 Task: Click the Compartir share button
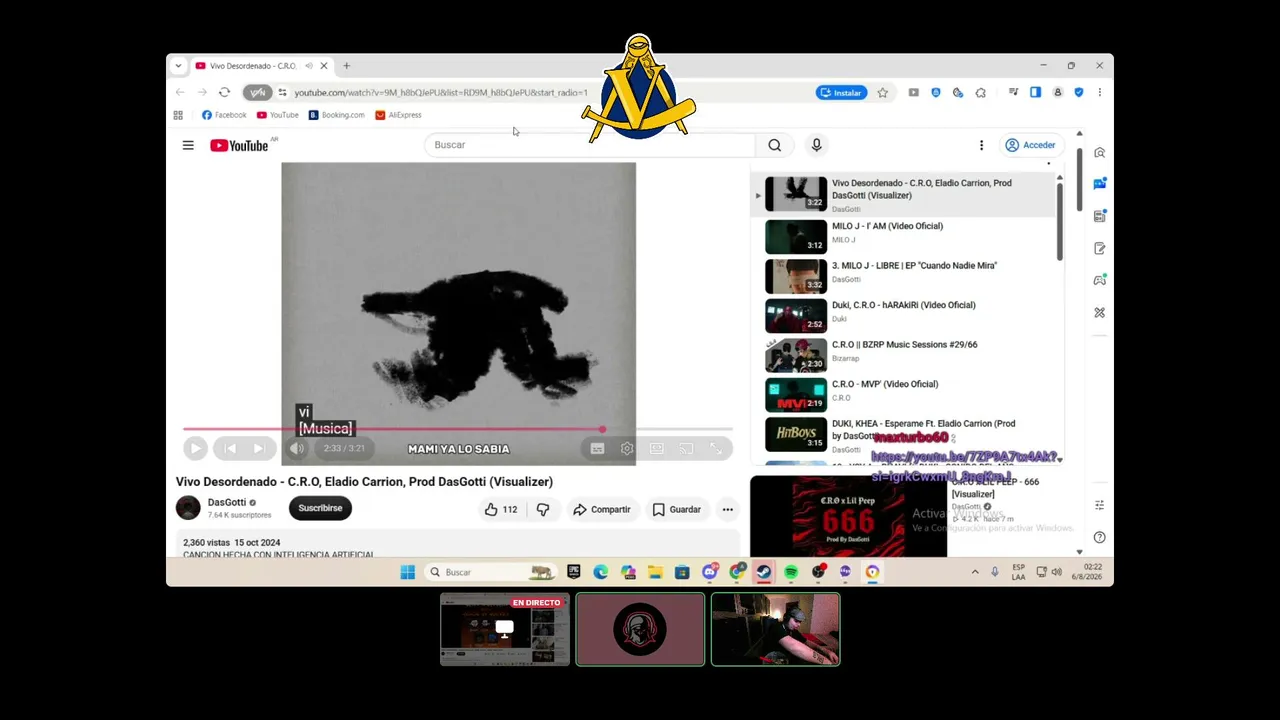(601, 509)
